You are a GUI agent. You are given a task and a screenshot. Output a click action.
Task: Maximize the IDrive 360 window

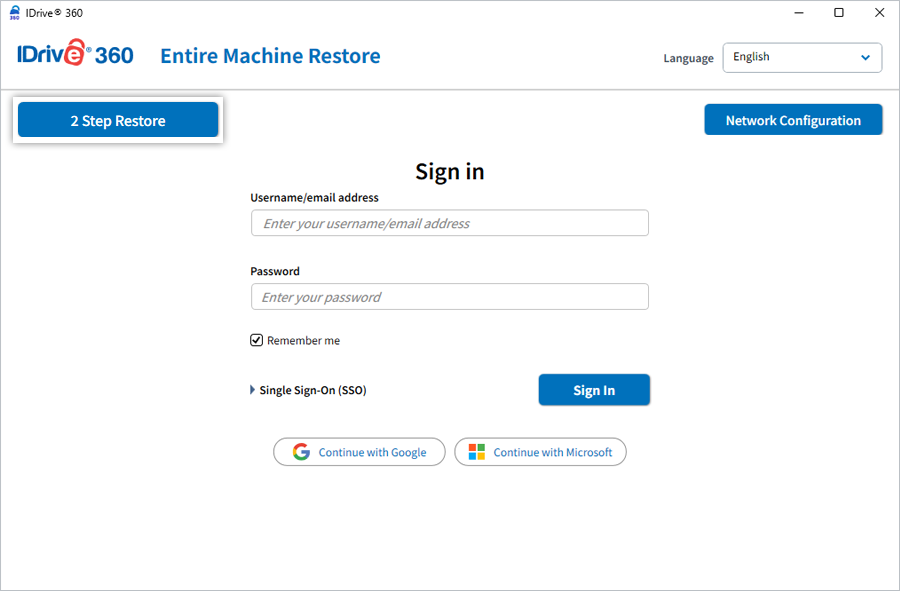click(839, 13)
